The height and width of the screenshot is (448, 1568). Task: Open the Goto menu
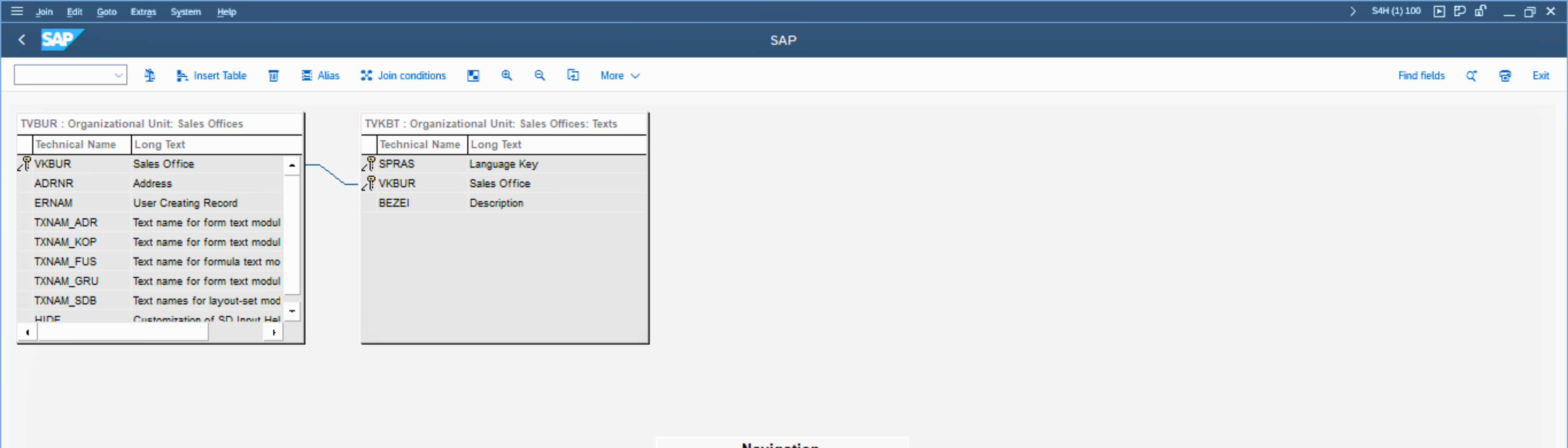[107, 12]
